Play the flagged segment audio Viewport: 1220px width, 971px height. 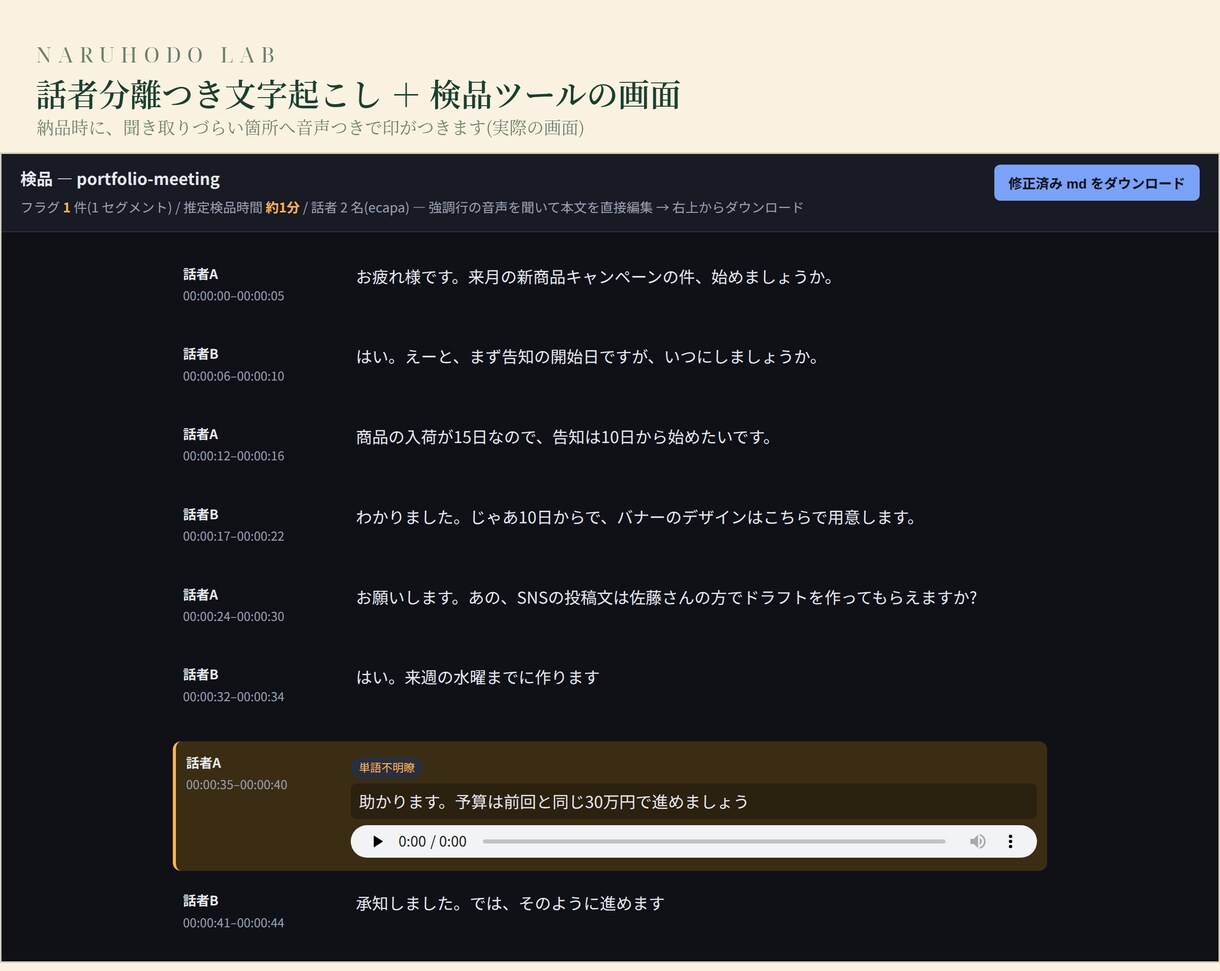tap(377, 841)
